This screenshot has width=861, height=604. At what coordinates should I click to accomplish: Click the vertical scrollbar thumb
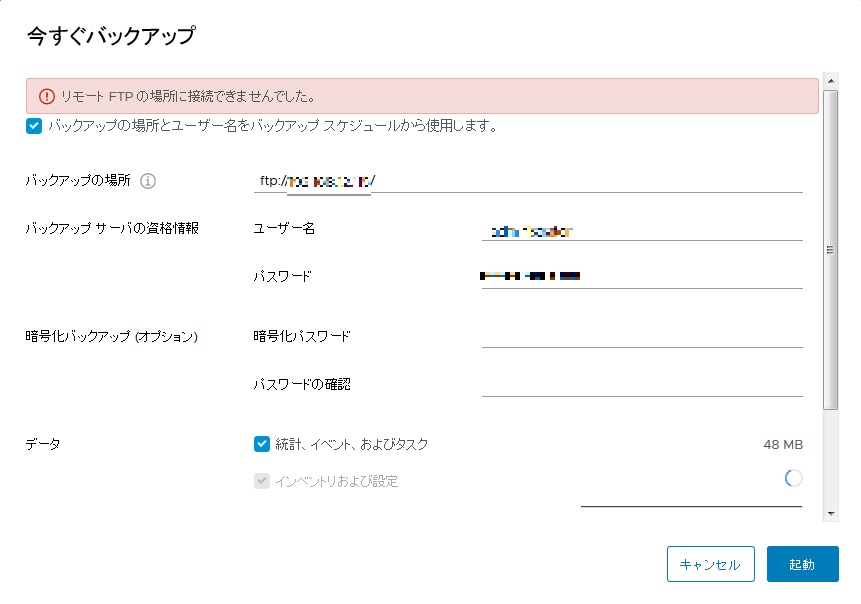[x=829, y=250]
